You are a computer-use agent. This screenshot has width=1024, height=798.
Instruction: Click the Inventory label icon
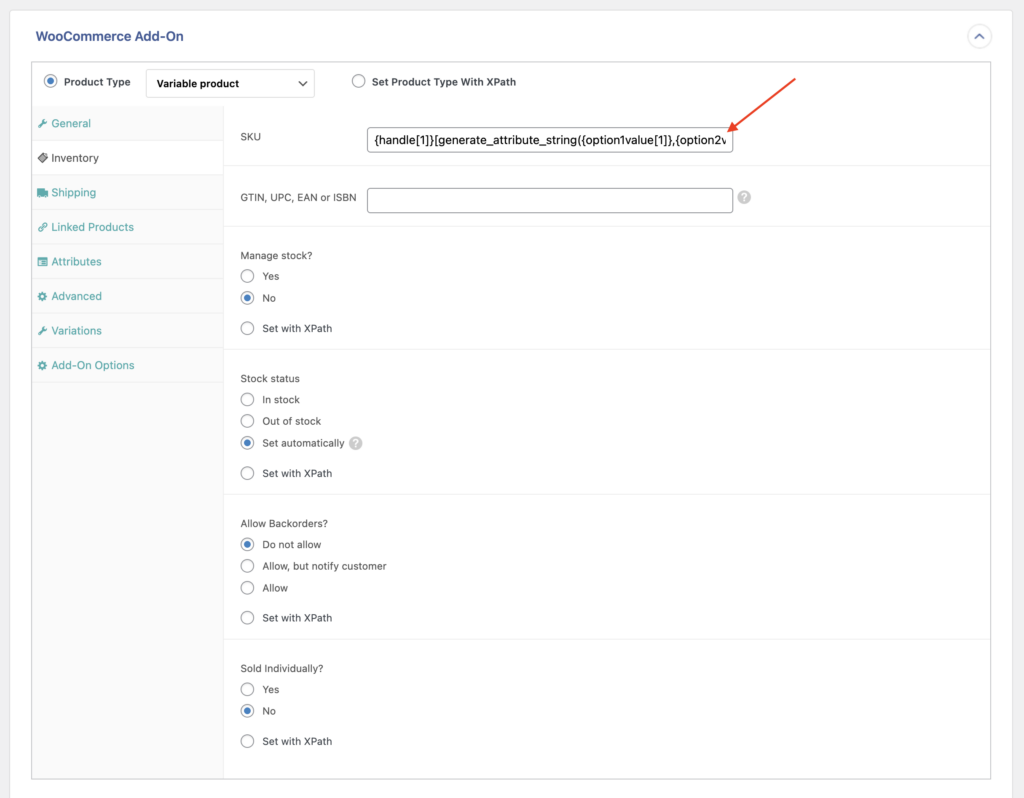tap(42, 158)
